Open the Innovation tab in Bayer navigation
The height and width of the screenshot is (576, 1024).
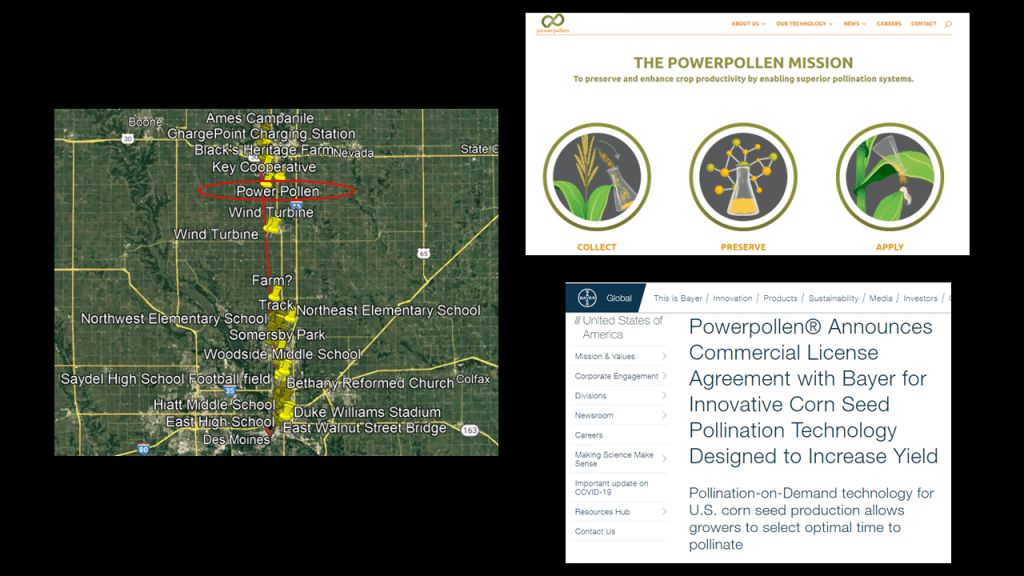pos(732,298)
